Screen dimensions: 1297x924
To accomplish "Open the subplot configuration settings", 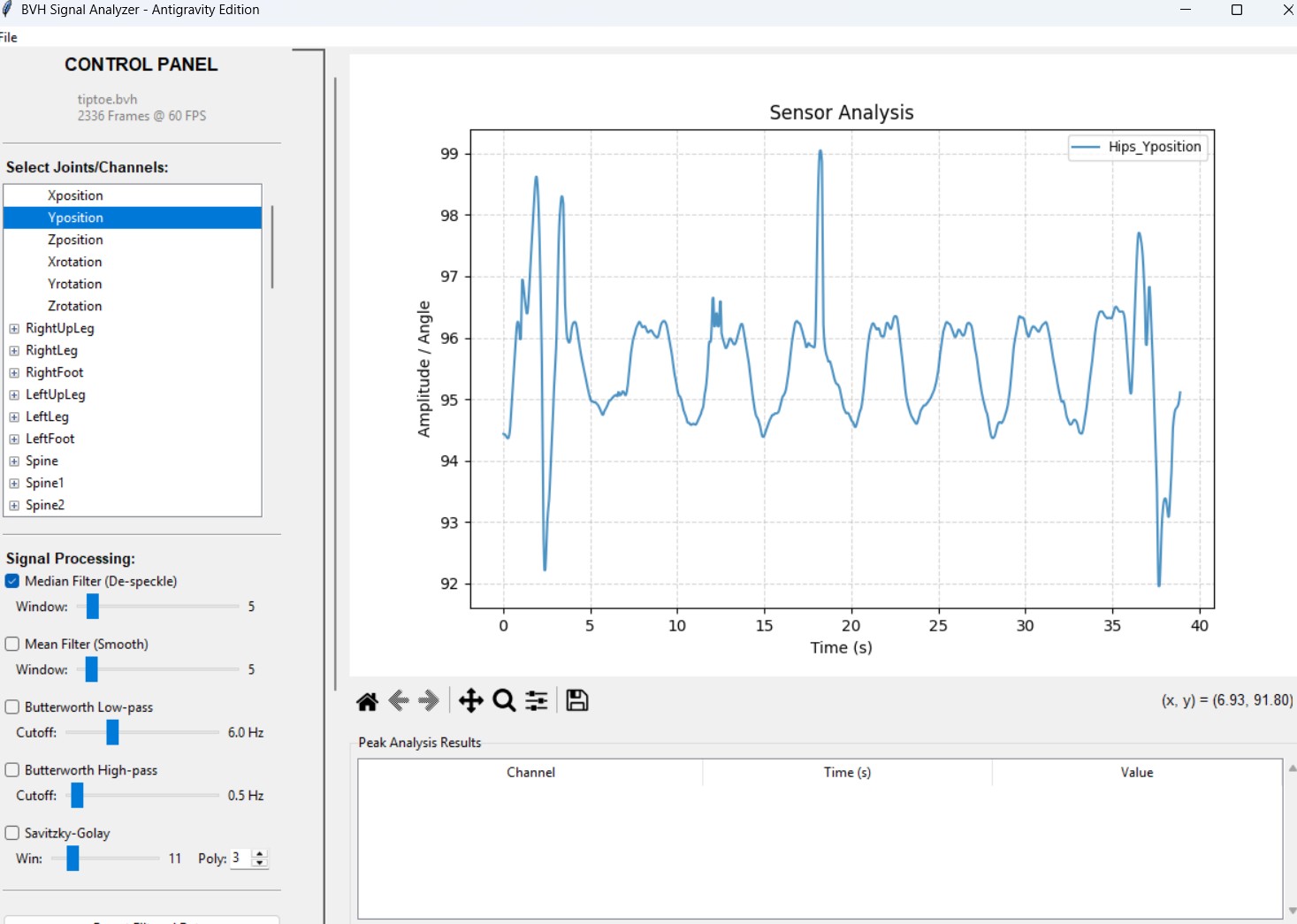I will [x=536, y=700].
